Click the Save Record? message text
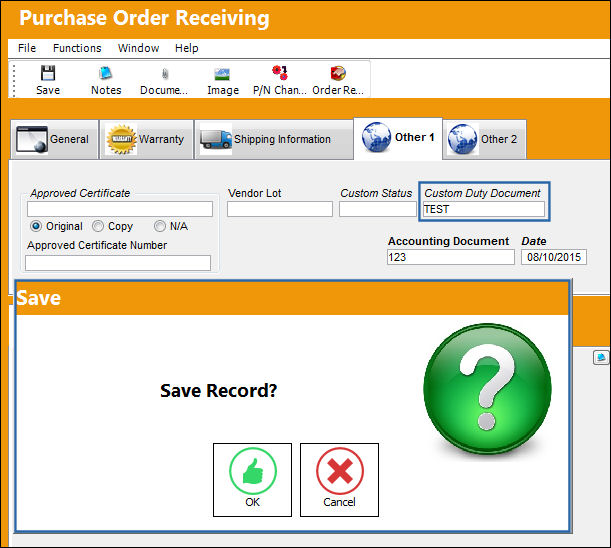 pyautogui.click(x=219, y=391)
